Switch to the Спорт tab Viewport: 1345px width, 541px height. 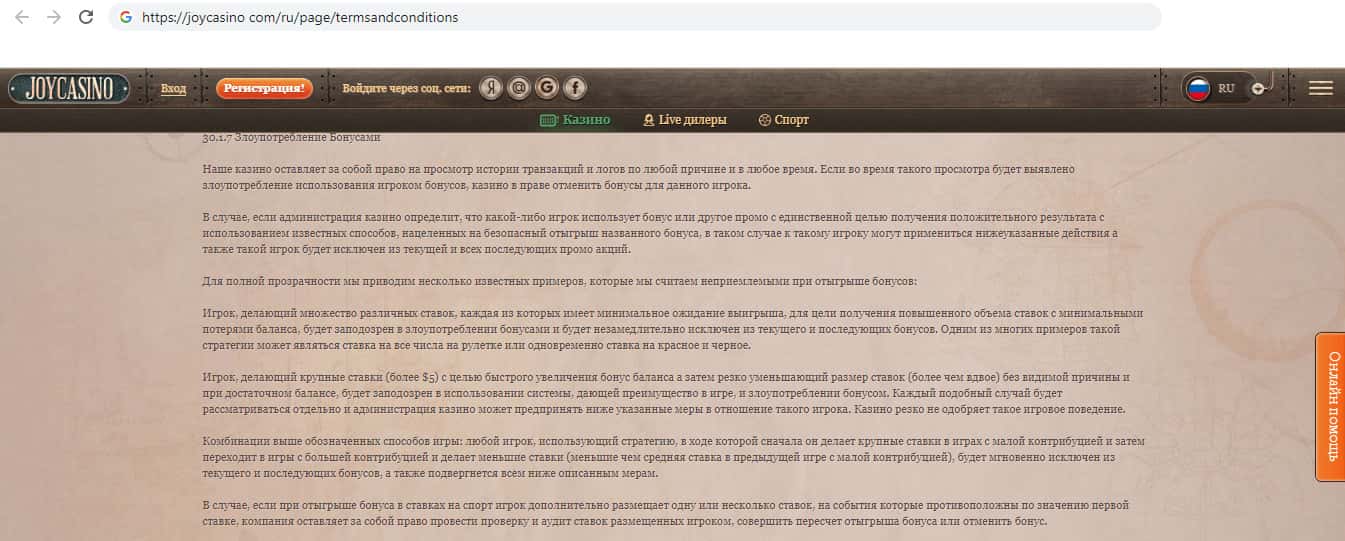point(783,120)
